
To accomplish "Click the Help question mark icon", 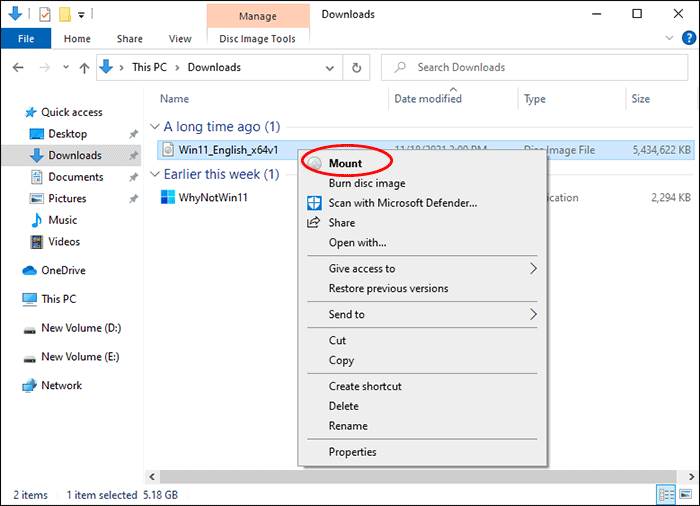I will click(x=686, y=39).
